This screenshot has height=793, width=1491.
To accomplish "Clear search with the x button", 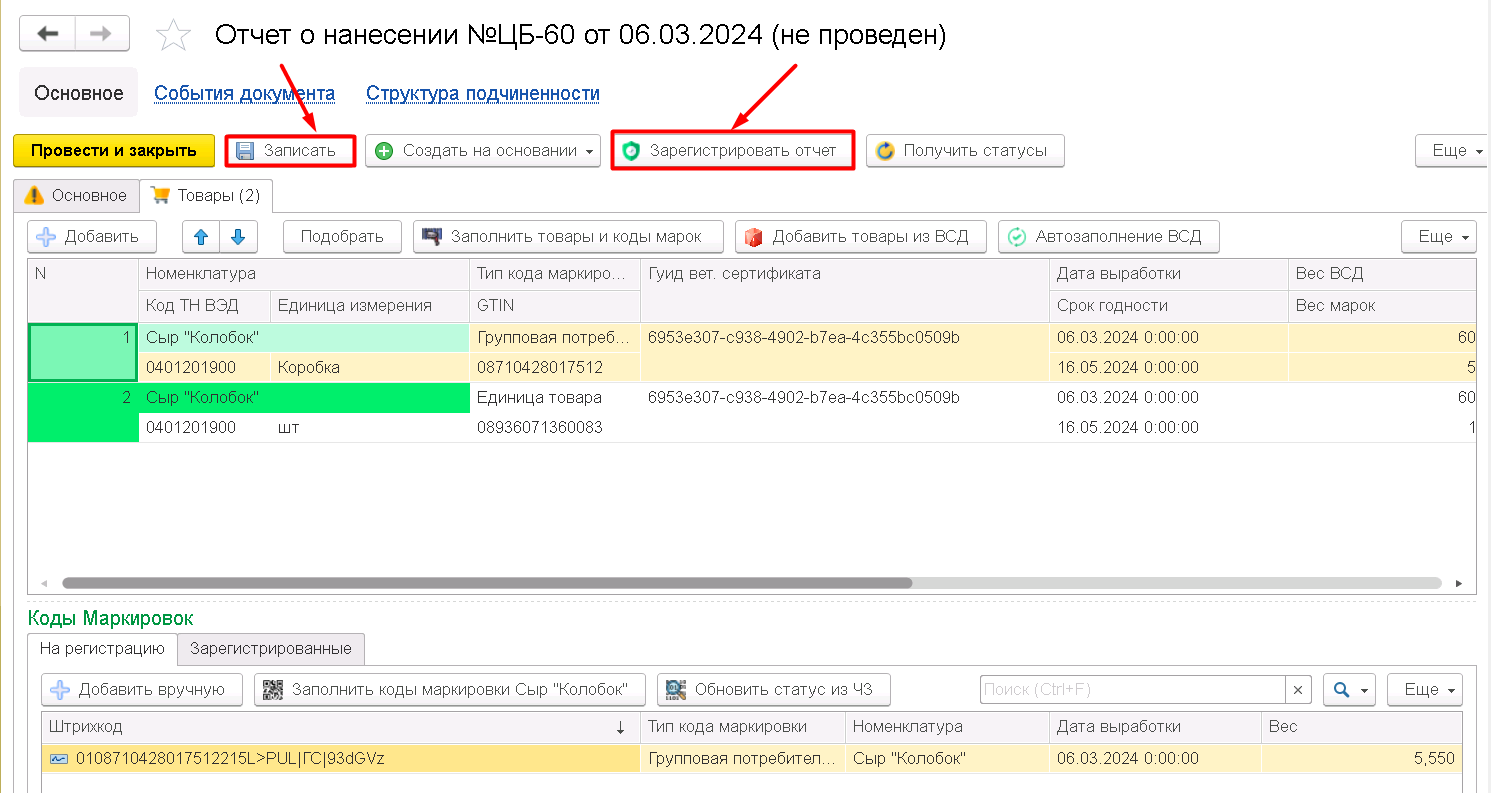I will (x=1298, y=689).
